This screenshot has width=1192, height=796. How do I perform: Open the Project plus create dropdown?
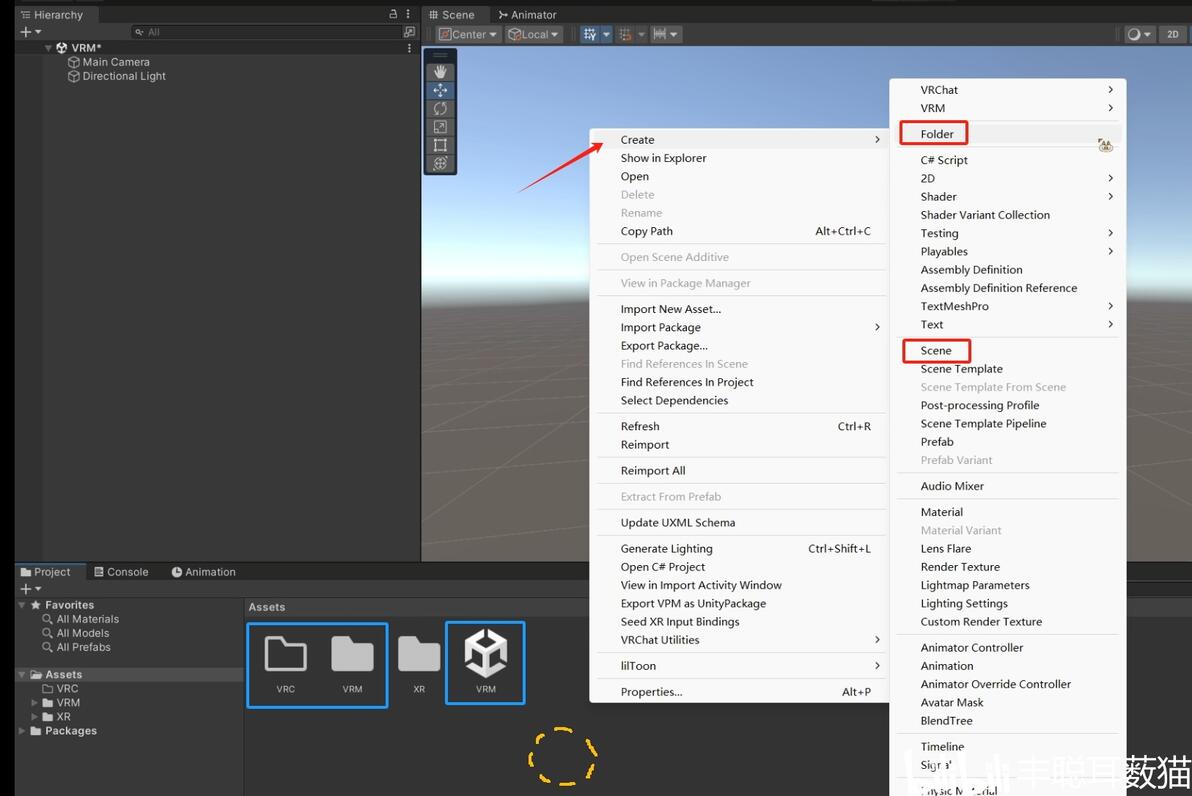(x=30, y=588)
